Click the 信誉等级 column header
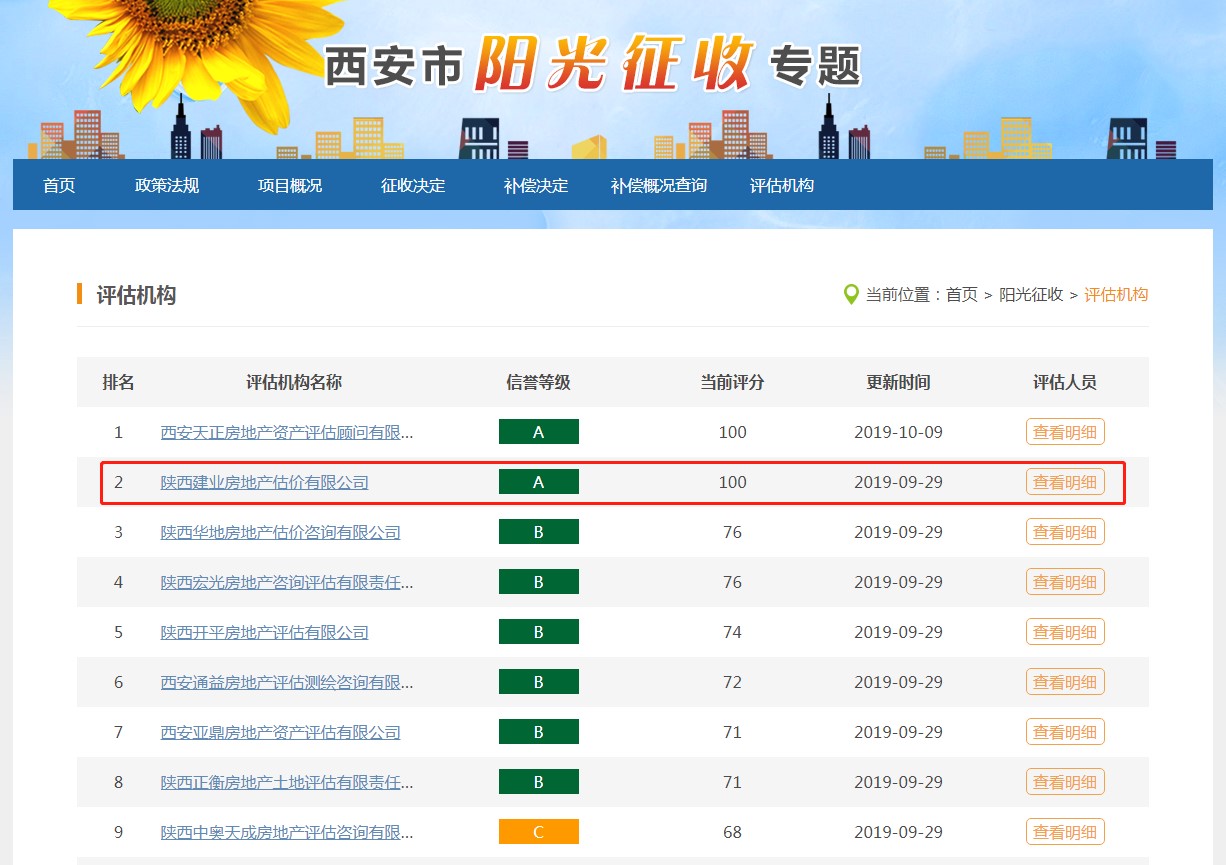The image size is (1226, 865). pyautogui.click(x=538, y=382)
